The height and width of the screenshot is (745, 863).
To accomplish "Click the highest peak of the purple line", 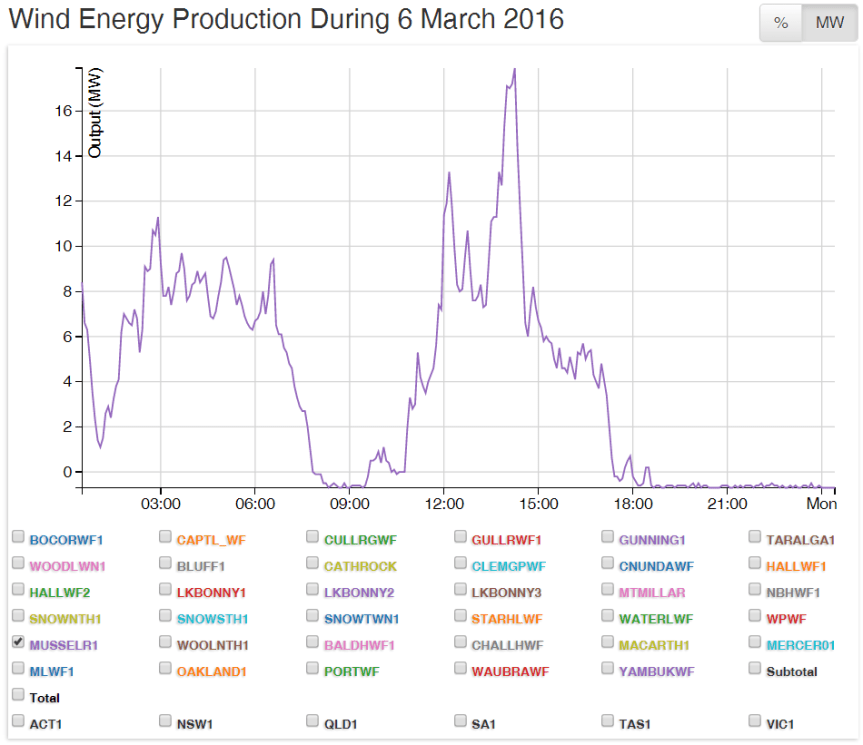I will pos(514,70).
